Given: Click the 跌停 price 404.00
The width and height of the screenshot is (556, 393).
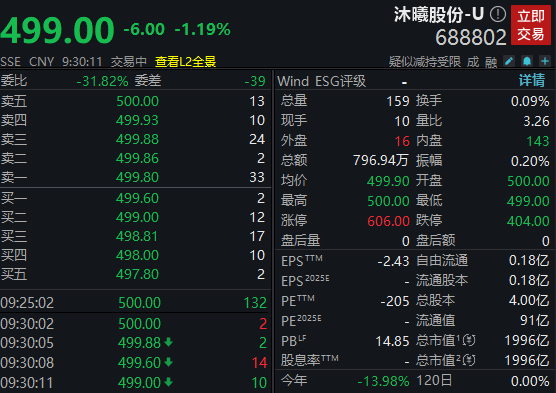Looking at the screenshot, I should [528, 221].
